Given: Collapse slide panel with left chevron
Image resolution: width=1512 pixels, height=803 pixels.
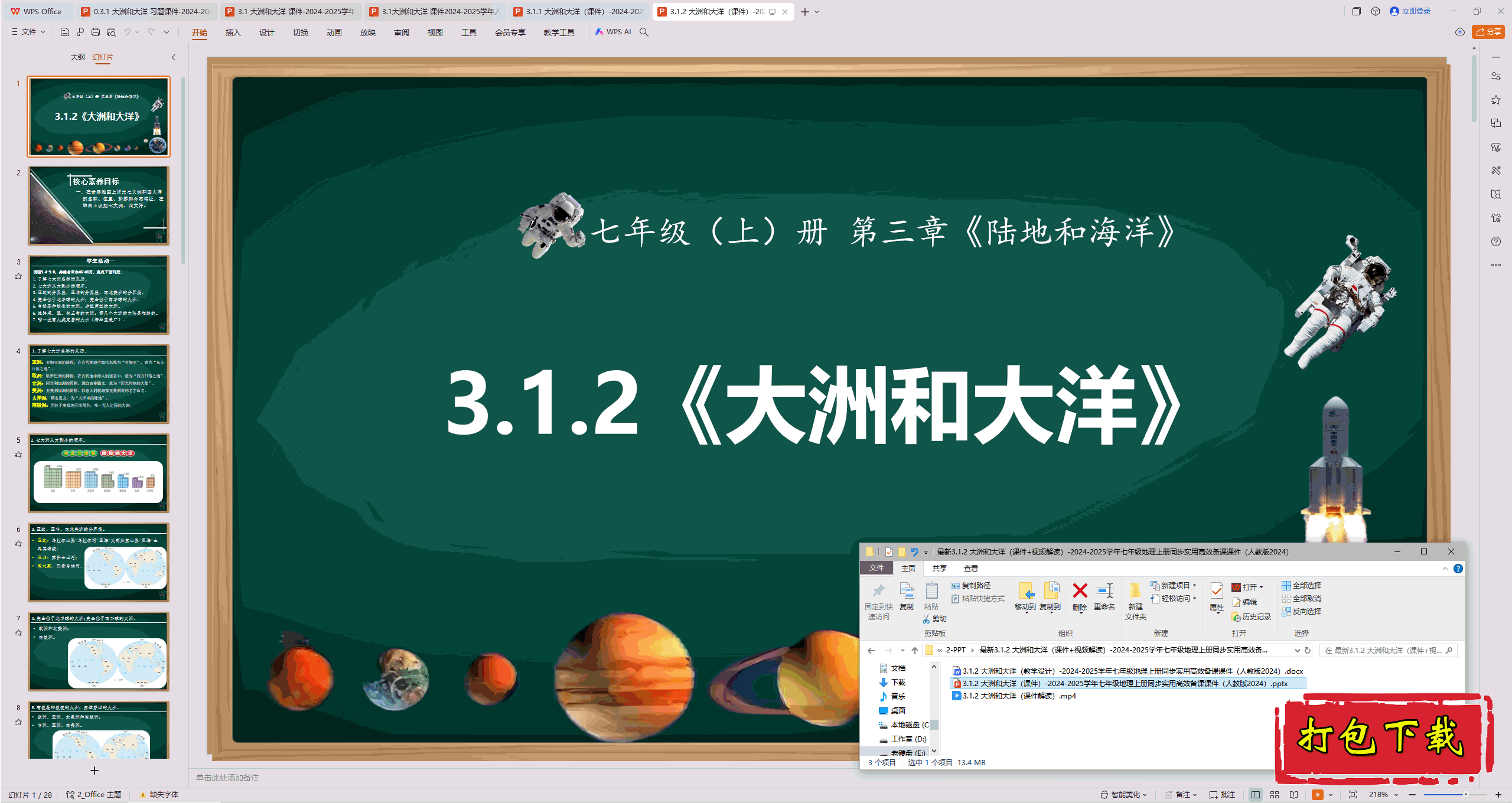Looking at the screenshot, I should (x=174, y=57).
